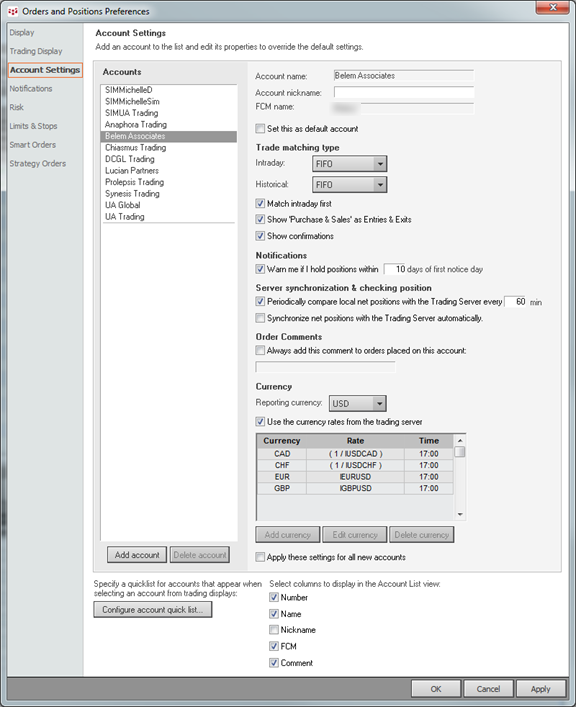The height and width of the screenshot is (707, 576).
Task: Select the CHF currency row
Action: coord(355,465)
